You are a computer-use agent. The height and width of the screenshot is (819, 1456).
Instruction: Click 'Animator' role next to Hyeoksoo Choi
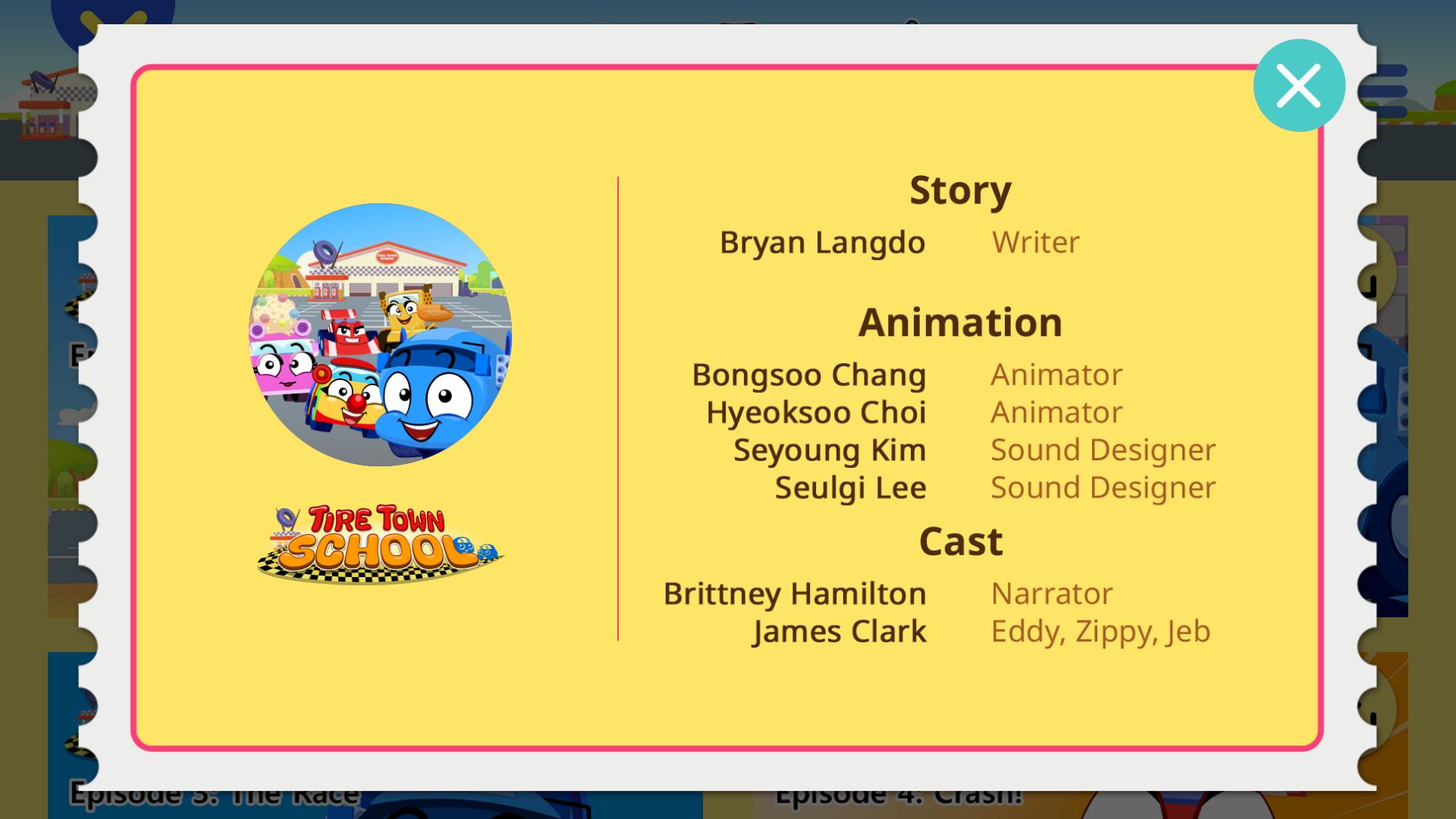tap(1056, 413)
